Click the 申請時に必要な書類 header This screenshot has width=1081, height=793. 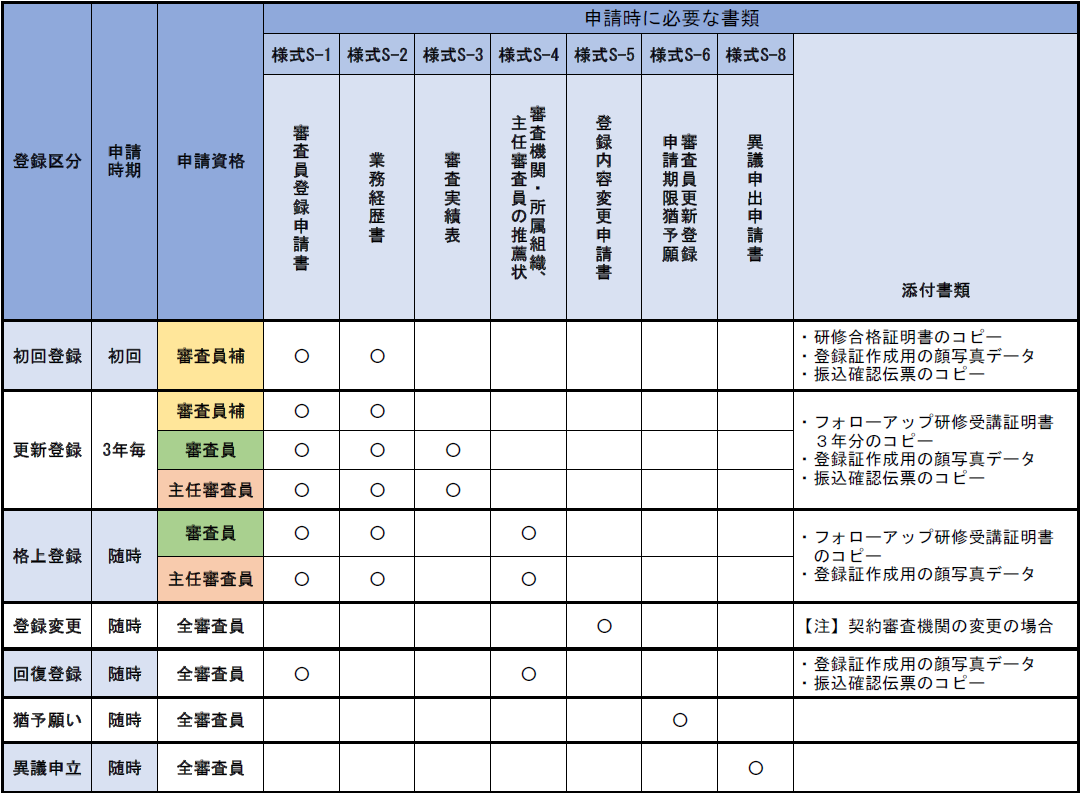tap(671, 18)
